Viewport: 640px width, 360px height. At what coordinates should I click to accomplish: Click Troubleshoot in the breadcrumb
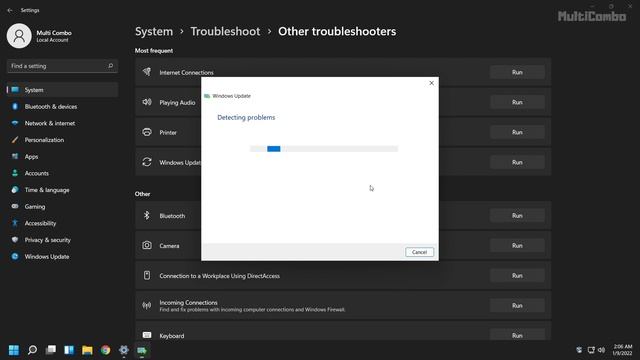(225, 31)
